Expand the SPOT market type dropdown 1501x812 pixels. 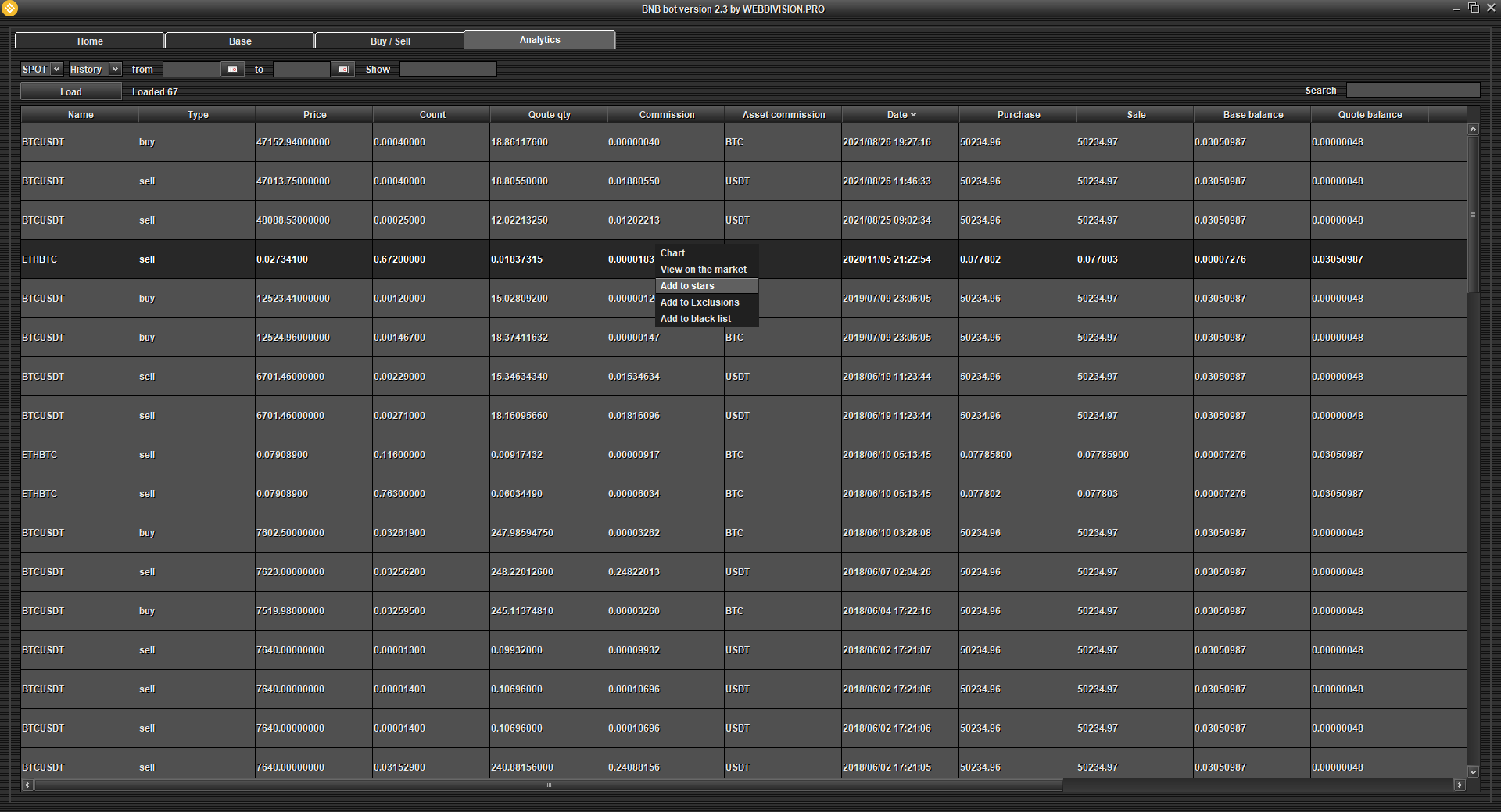[56, 70]
